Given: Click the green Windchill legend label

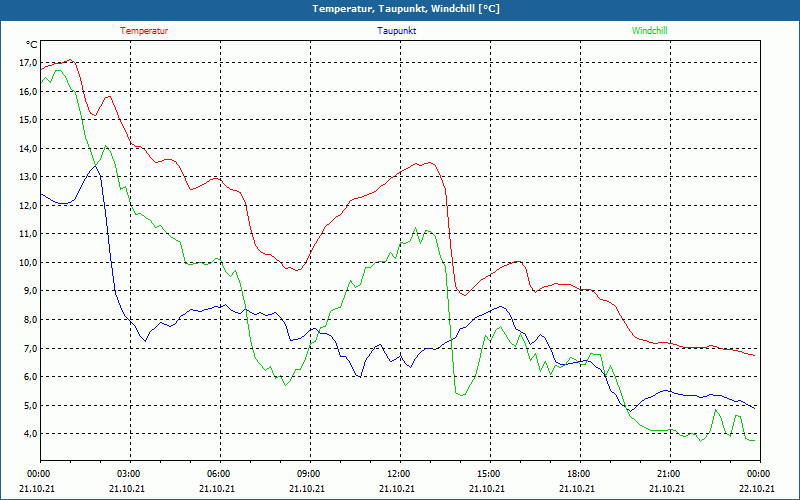Looking at the screenshot, I should tap(649, 31).
